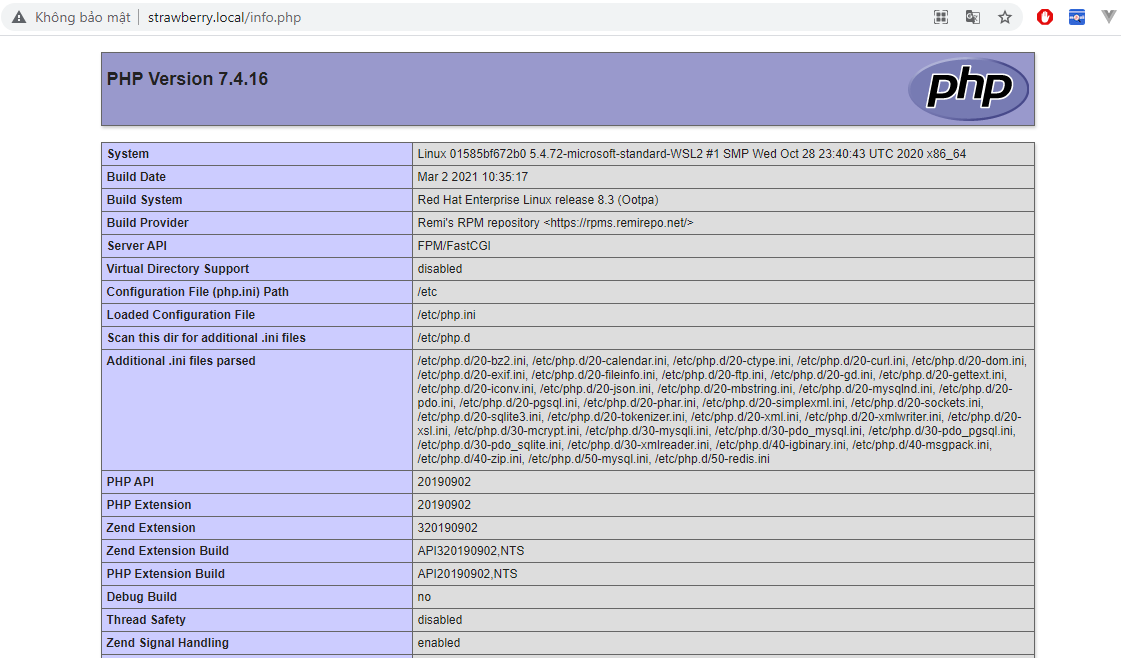The image size is (1121, 658).
Task: Select the disabled value for Virtual Directory Support
Action: 440,268
